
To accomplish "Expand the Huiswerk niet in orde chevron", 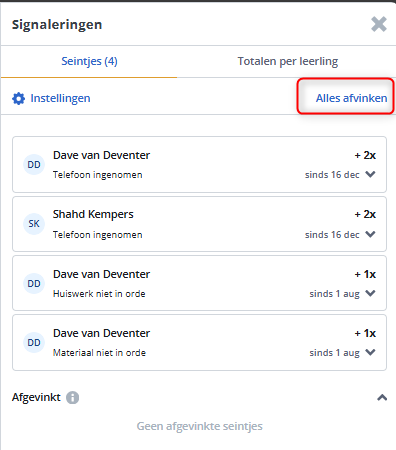I will [x=370, y=293].
